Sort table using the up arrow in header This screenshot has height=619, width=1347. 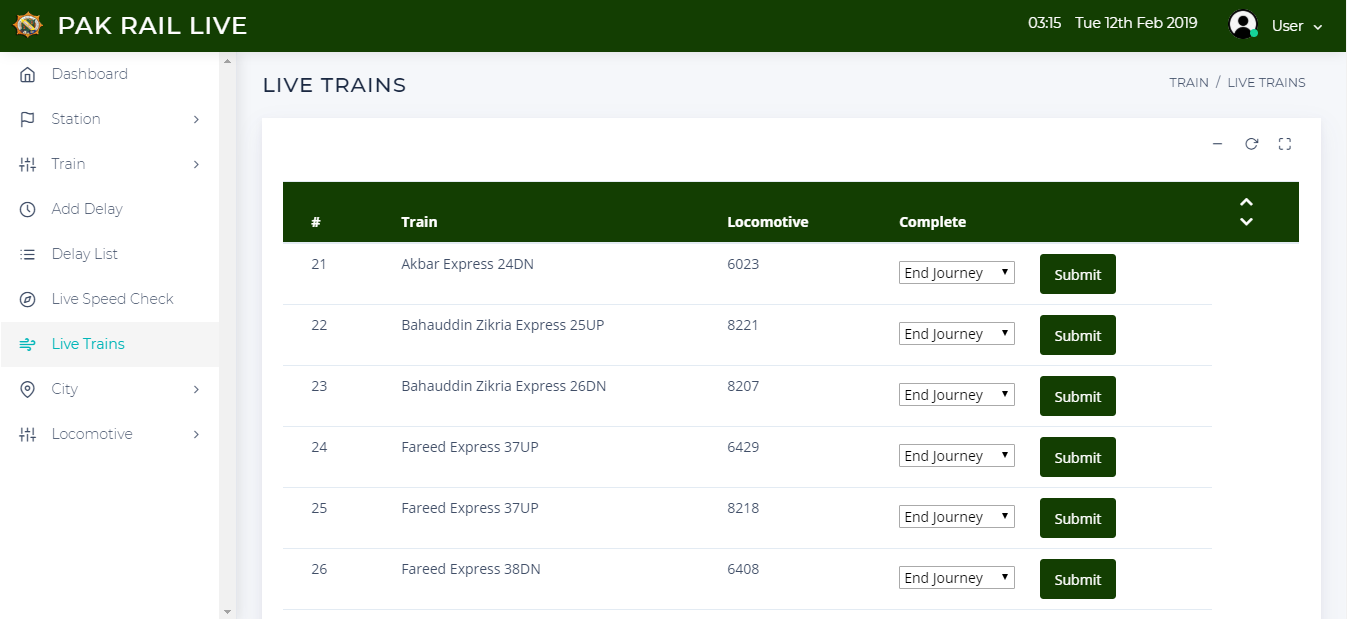(x=1246, y=202)
